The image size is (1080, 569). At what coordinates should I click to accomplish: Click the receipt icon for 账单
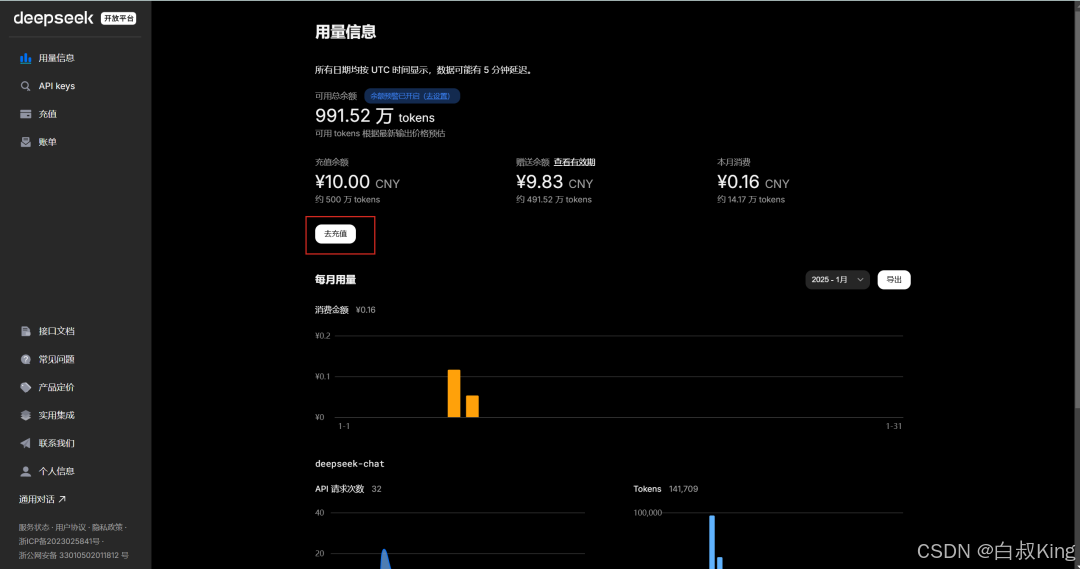click(x=25, y=142)
